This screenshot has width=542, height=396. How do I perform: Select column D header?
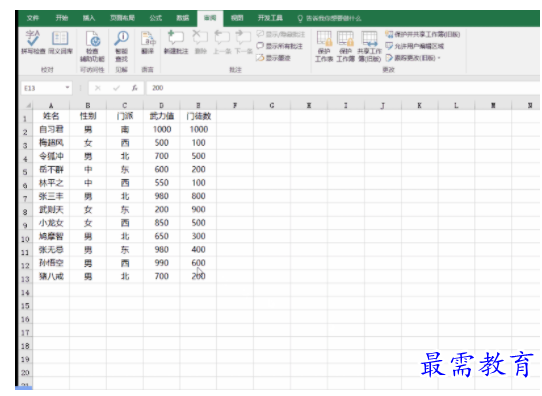(x=161, y=105)
